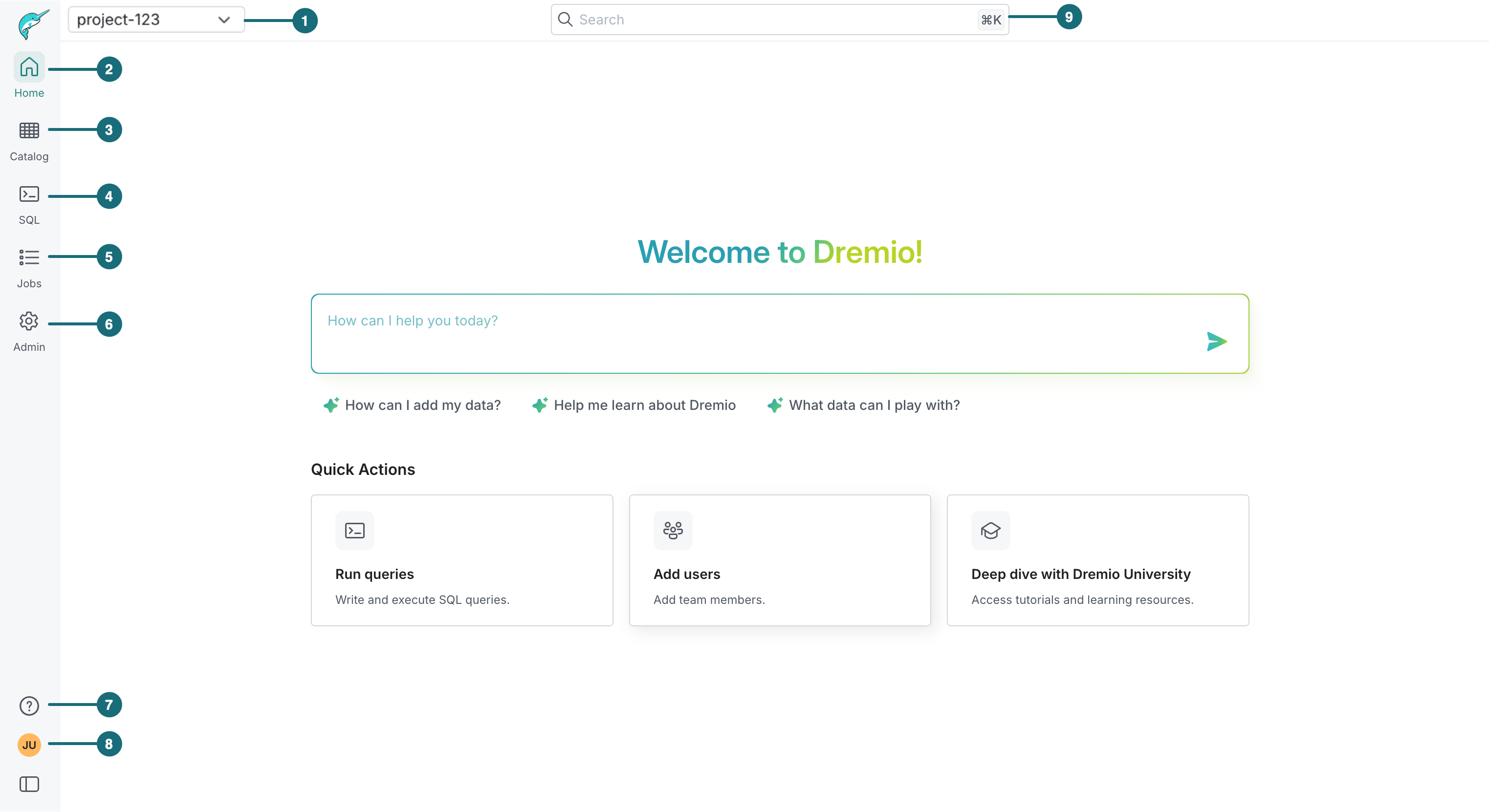Click the search magnifier icon
Image resolution: width=1489 pixels, height=812 pixels.
pyautogui.click(x=565, y=19)
